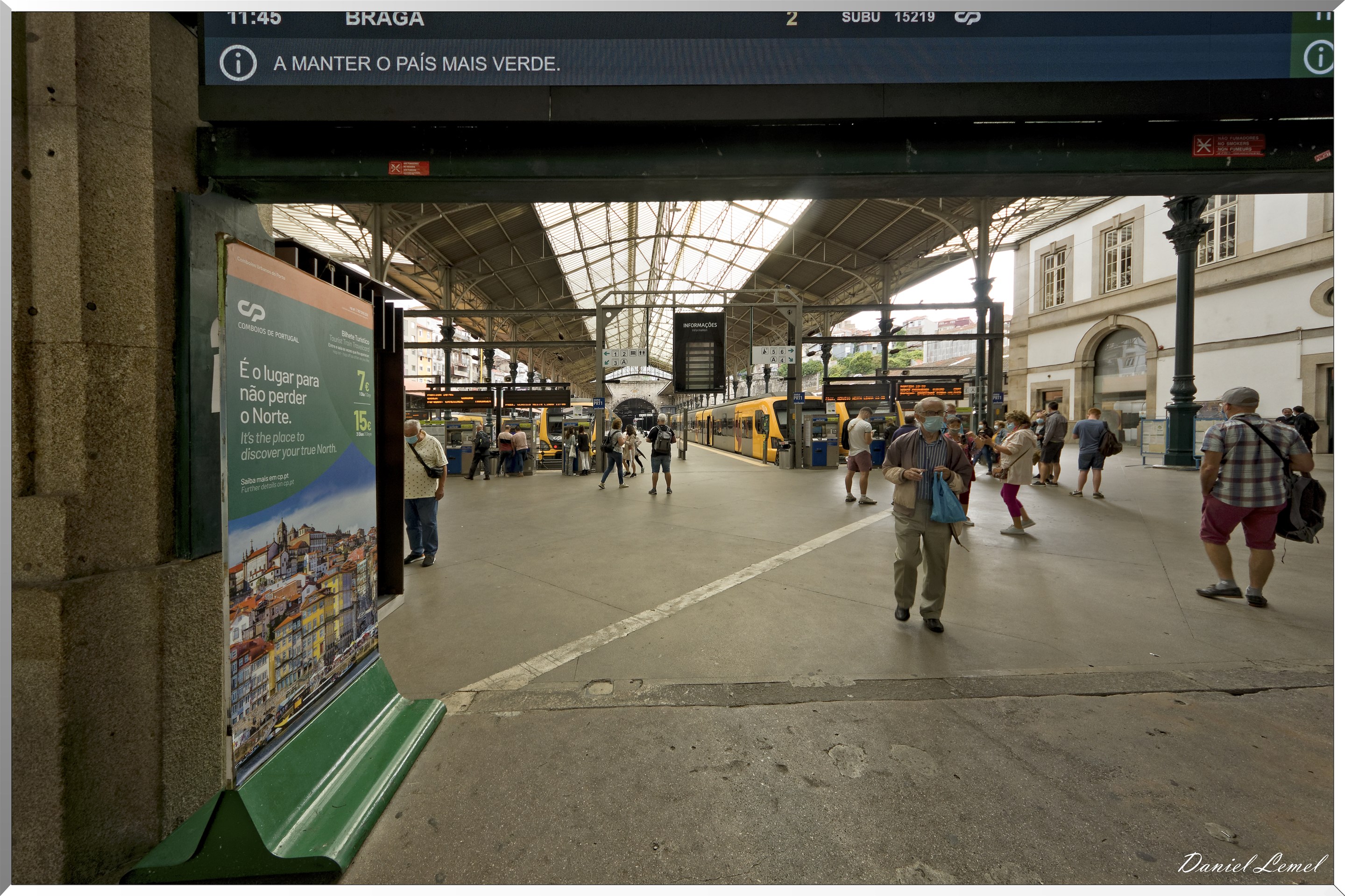This screenshot has height=896, width=1345.
Task: Click the green info icon at top right
Action: coord(1318,58)
